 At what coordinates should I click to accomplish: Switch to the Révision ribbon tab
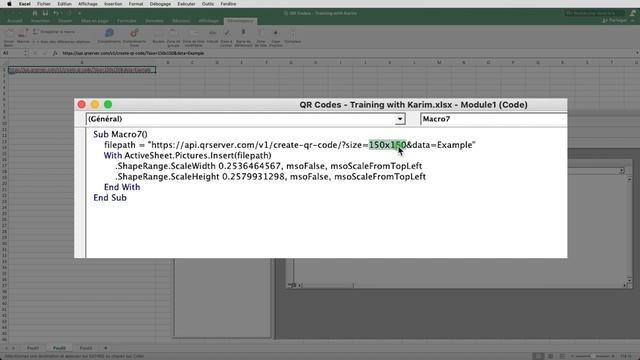tap(181, 20)
